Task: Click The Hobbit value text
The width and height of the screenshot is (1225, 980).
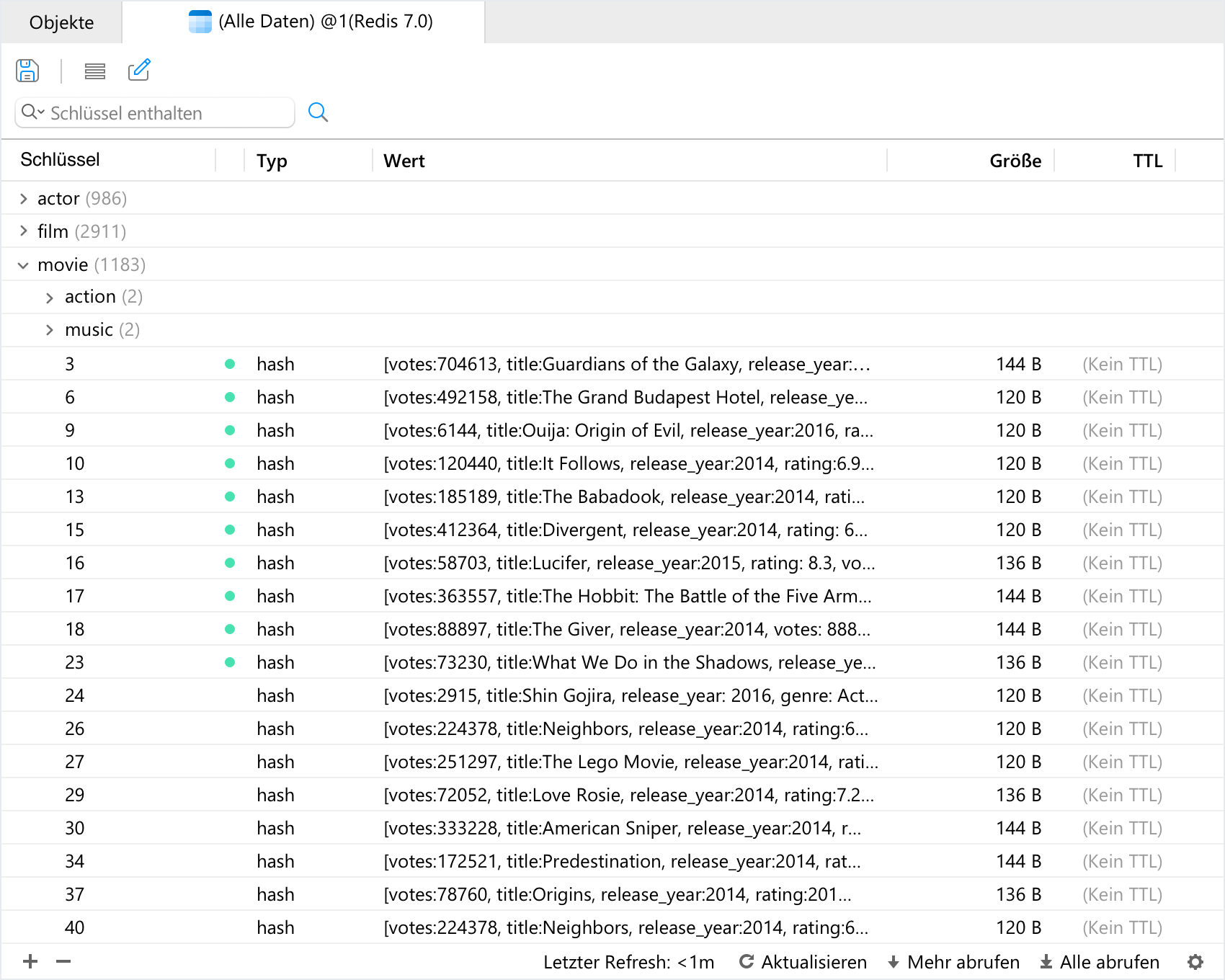Action: (628, 596)
